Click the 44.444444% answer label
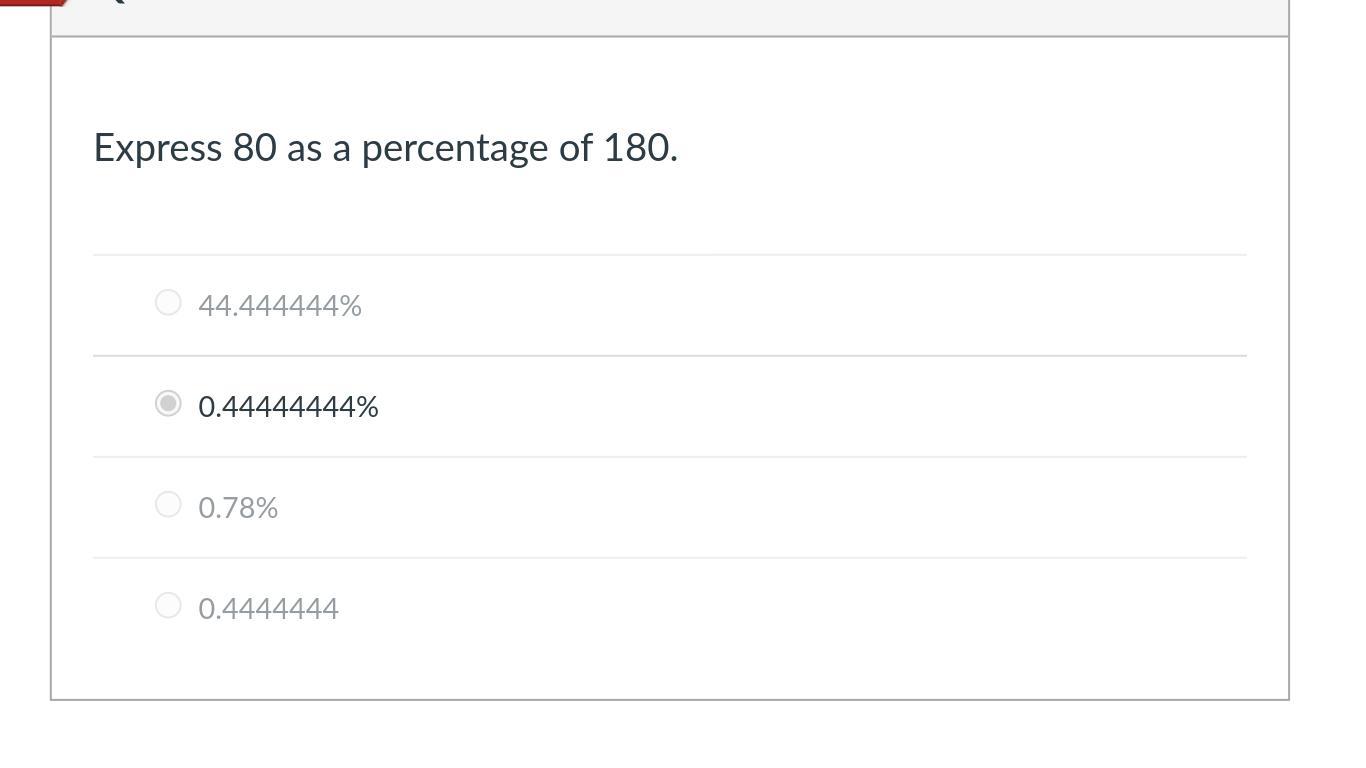1366x768 pixels. point(280,306)
